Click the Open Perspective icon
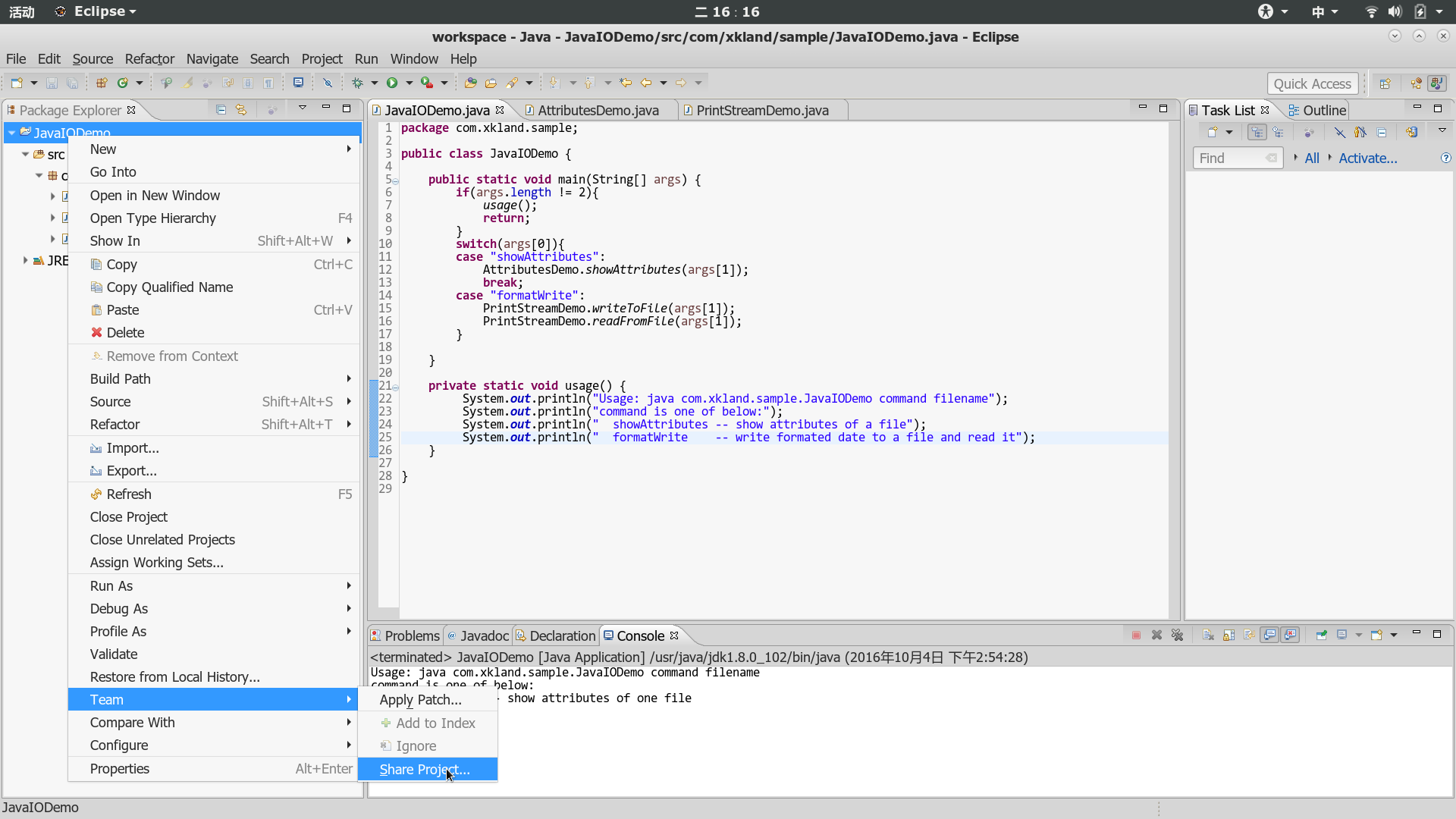 pyautogui.click(x=1385, y=83)
